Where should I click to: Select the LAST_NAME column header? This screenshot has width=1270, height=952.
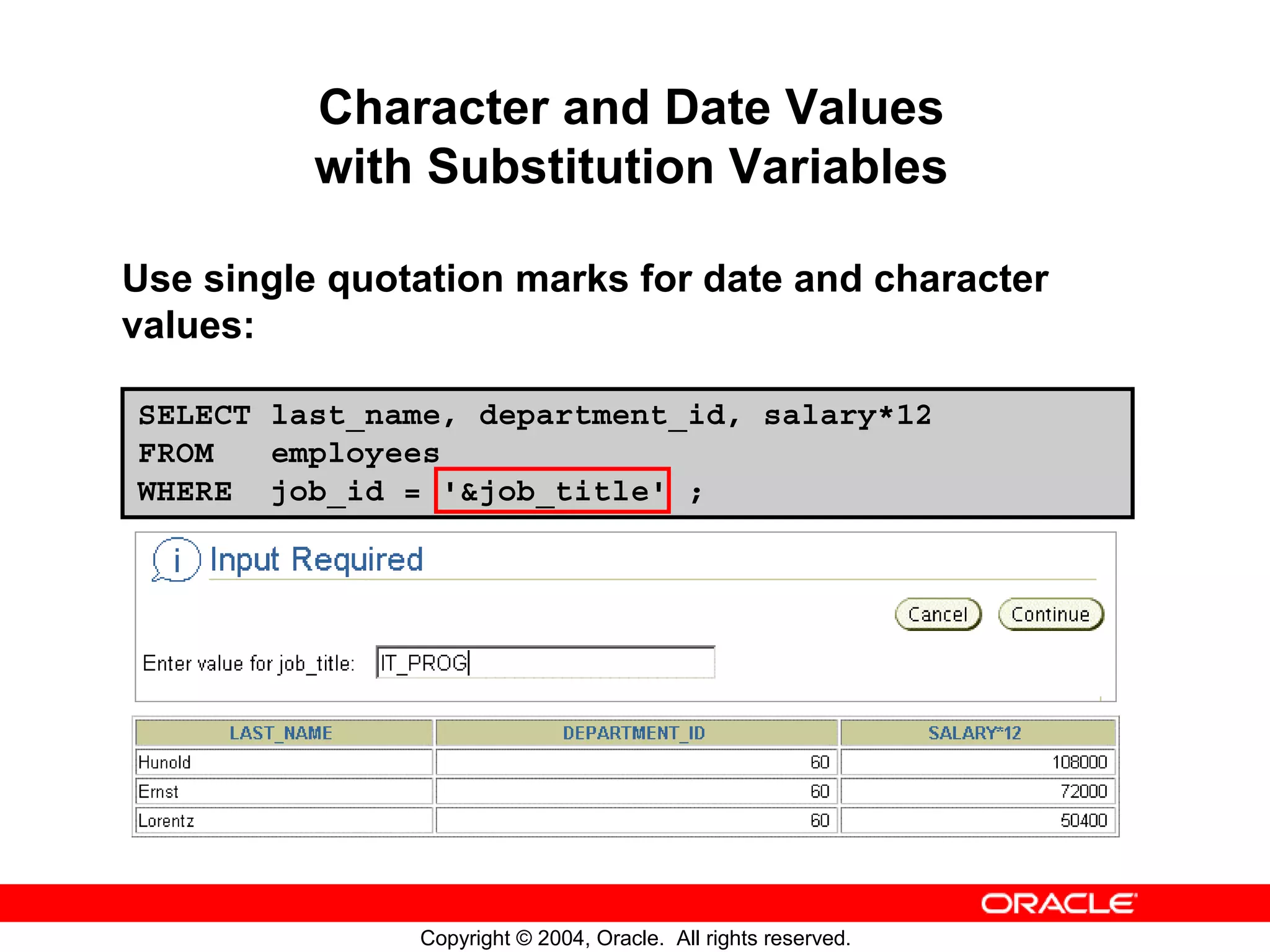click(x=282, y=733)
